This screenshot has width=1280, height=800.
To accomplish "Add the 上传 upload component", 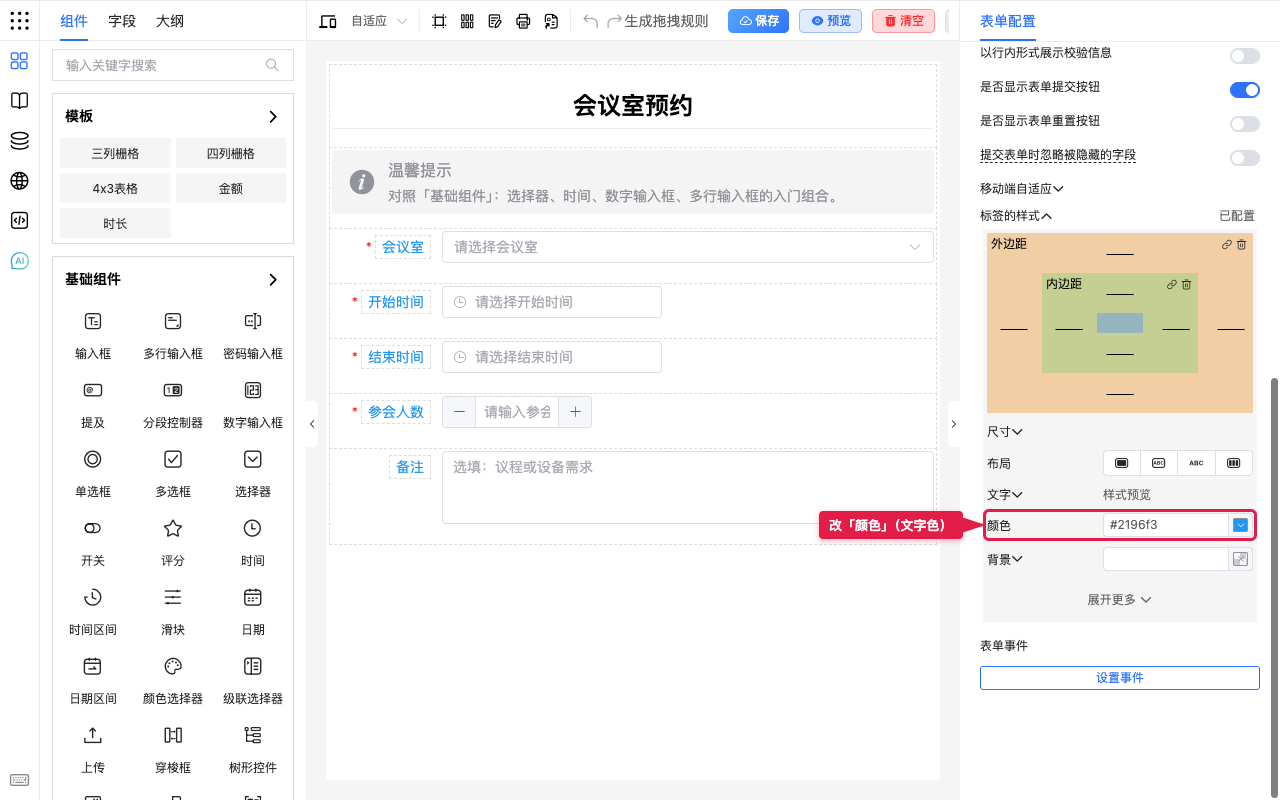I will coord(93,749).
